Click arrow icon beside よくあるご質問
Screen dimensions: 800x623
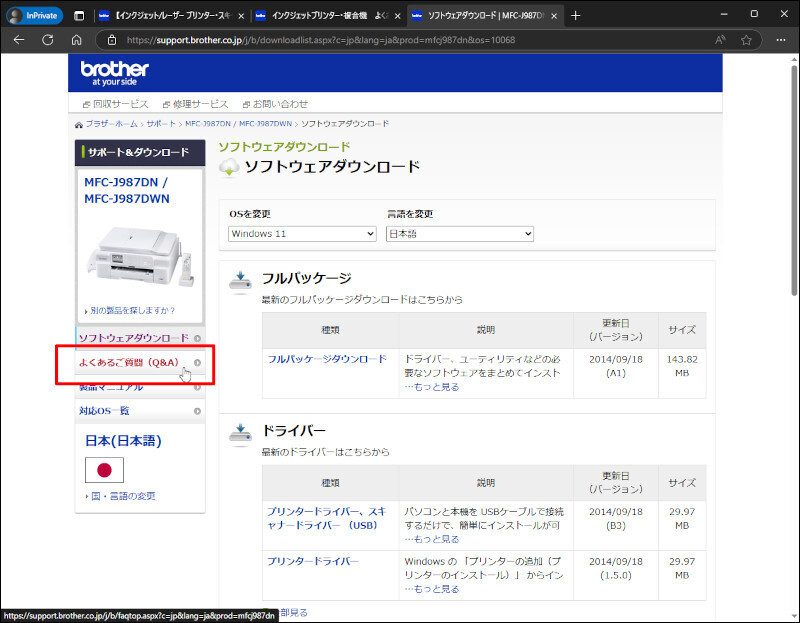tap(197, 363)
